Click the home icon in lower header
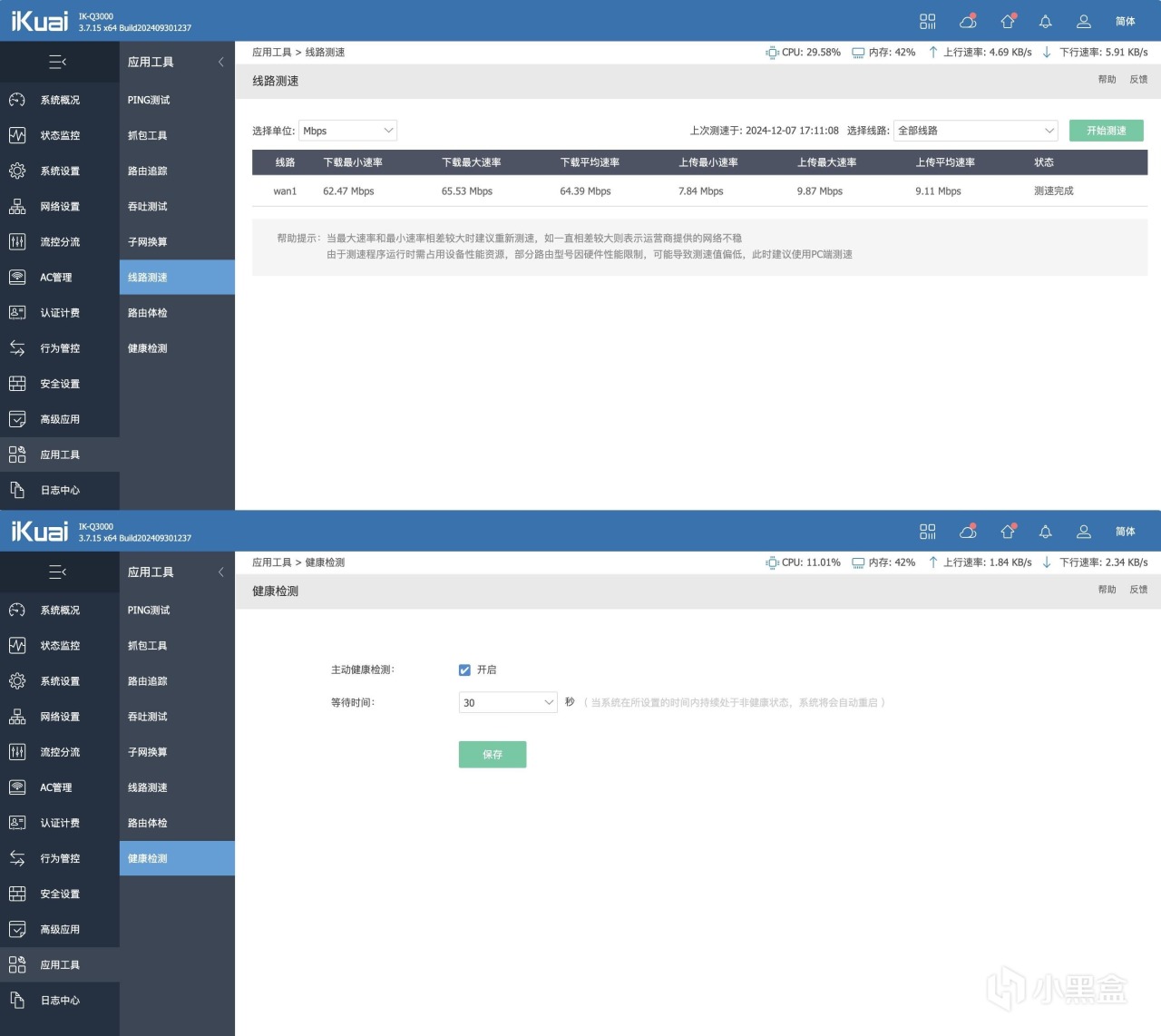This screenshot has height=1036, width=1161. click(x=1008, y=532)
